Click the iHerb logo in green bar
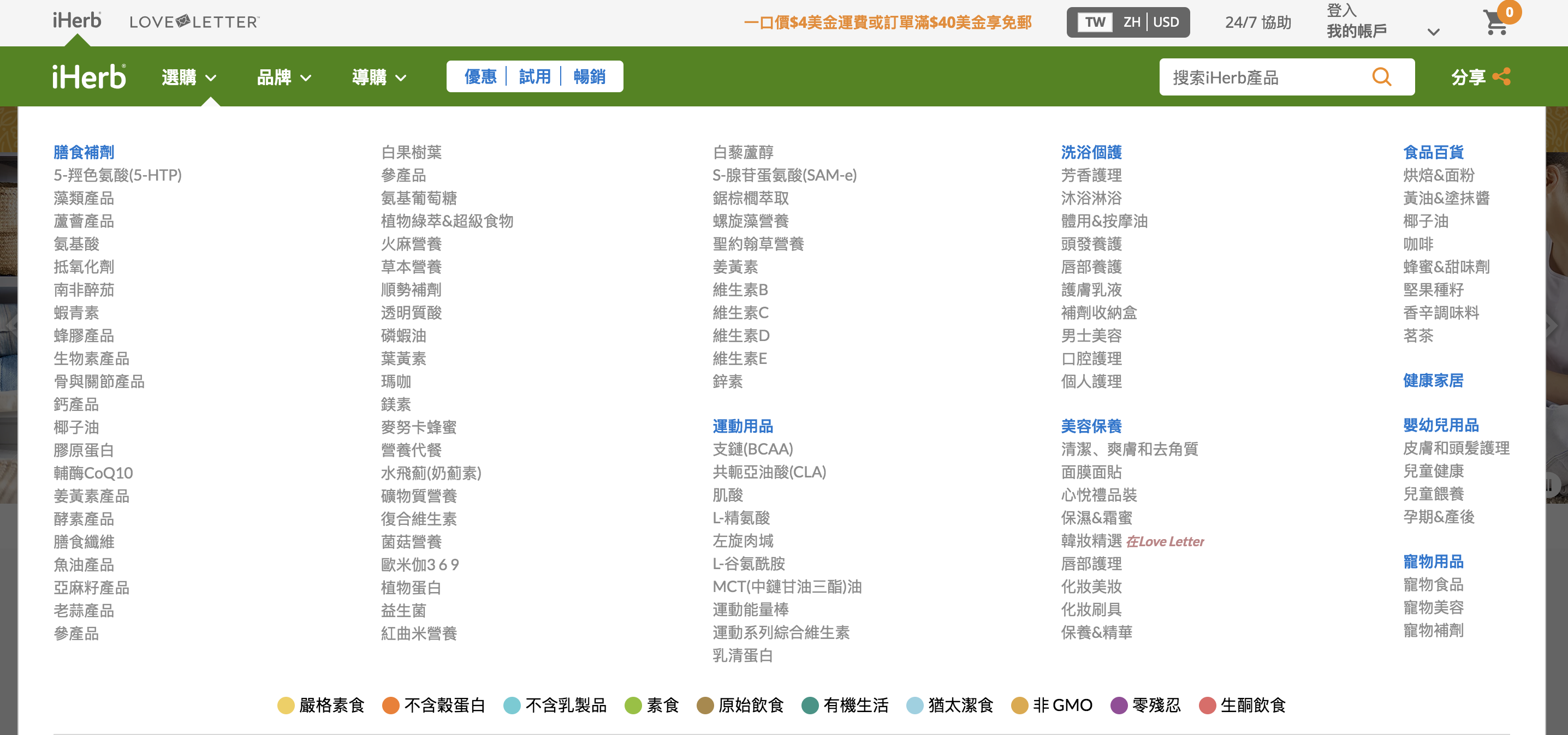The image size is (1568, 735). point(89,77)
